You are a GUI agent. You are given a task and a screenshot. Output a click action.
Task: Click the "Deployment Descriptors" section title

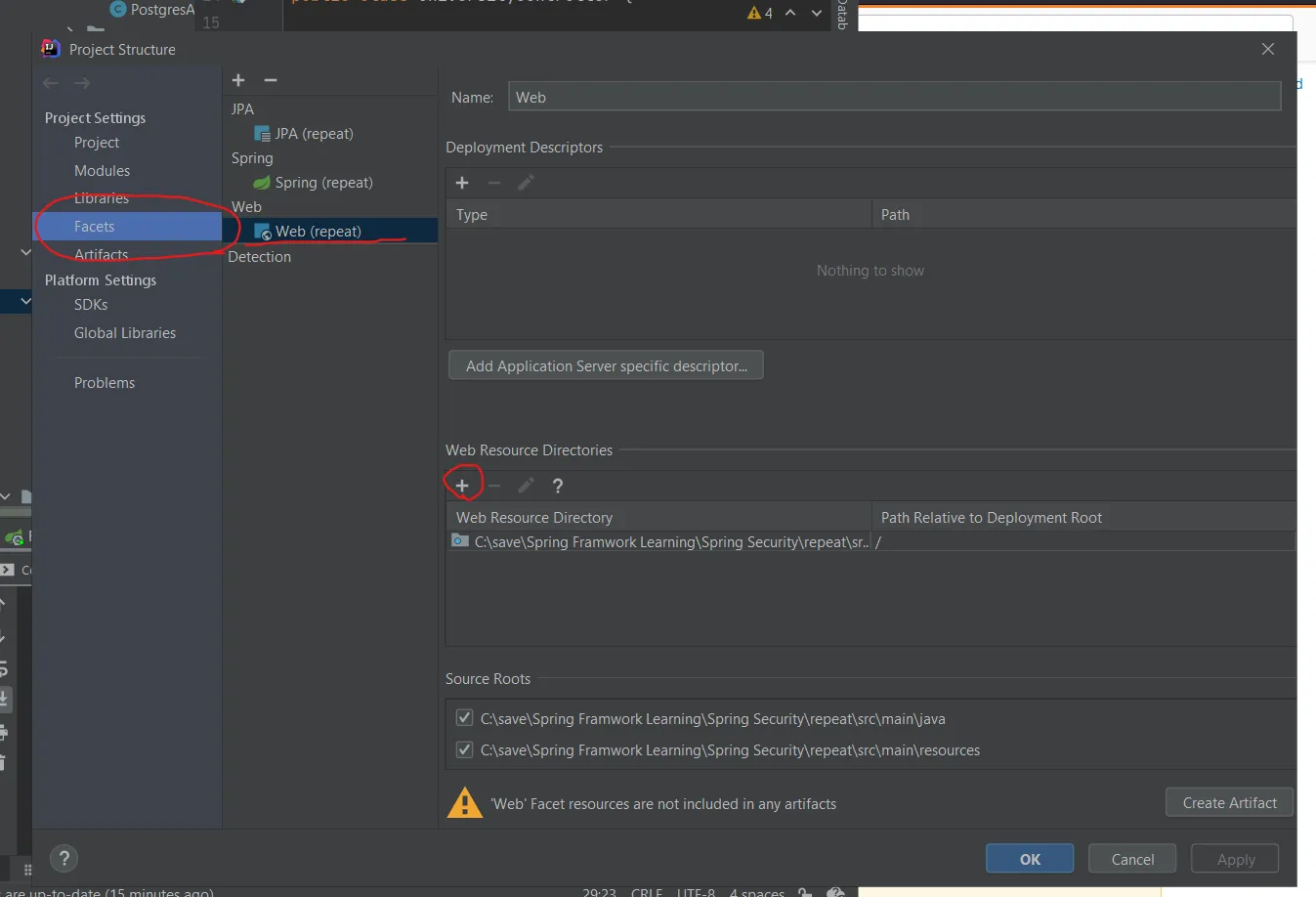pyautogui.click(x=524, y=148)
